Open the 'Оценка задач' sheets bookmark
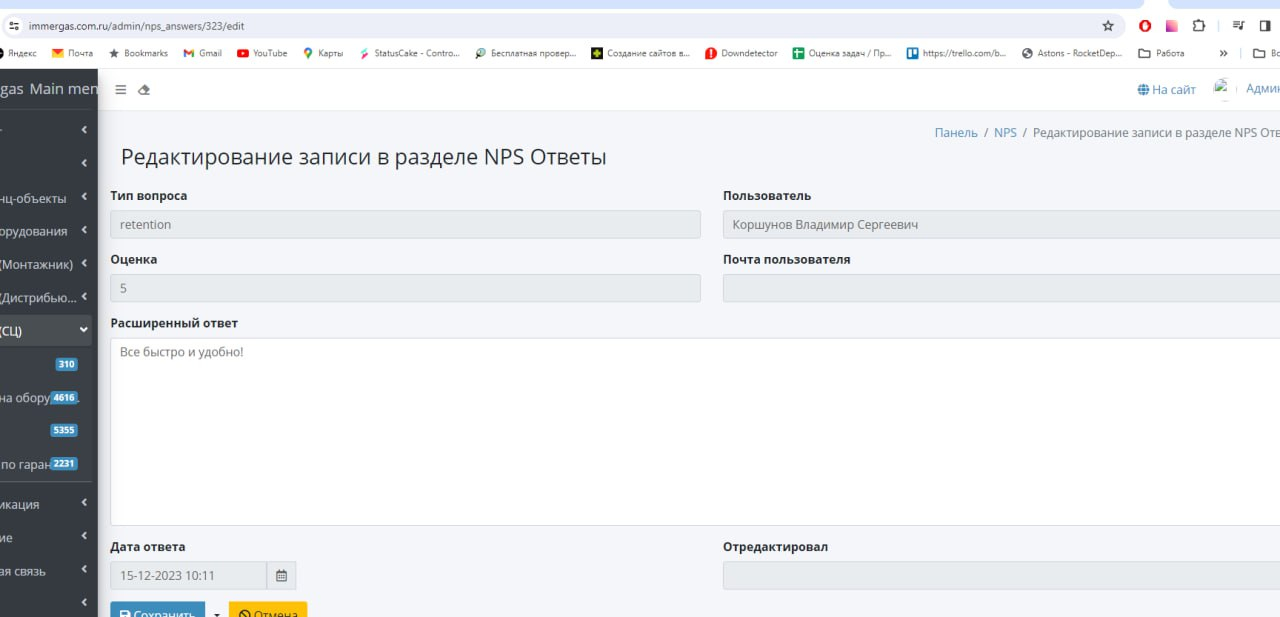 pyautogui.click(x=842, y=54)
